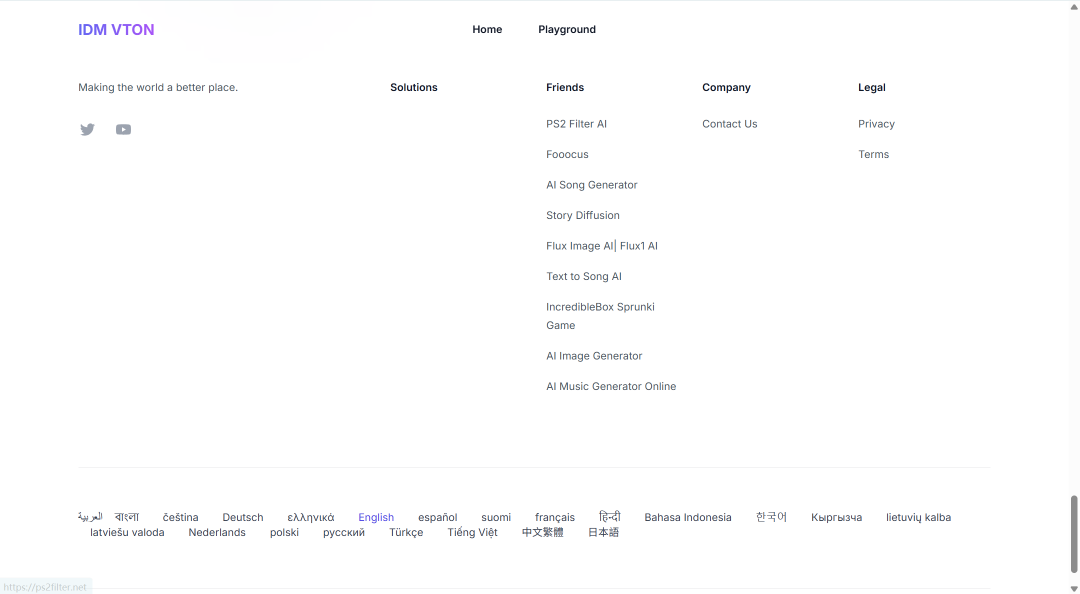
Task: Switch language to français
Action: point(554,518)
